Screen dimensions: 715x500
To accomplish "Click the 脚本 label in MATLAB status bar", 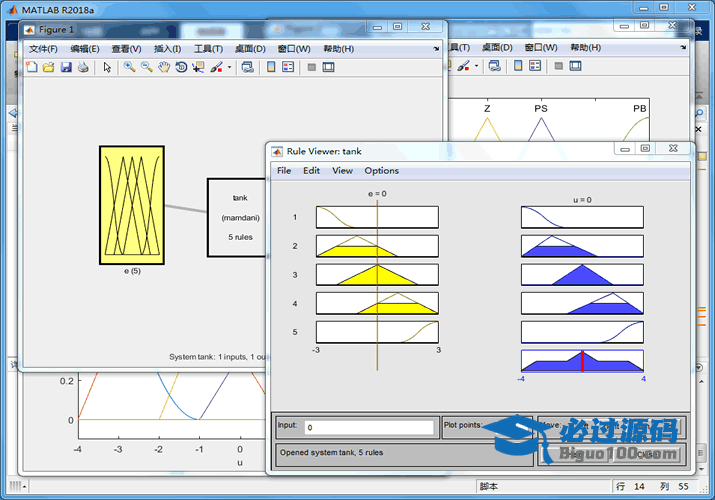I will [x=489, y=486].
